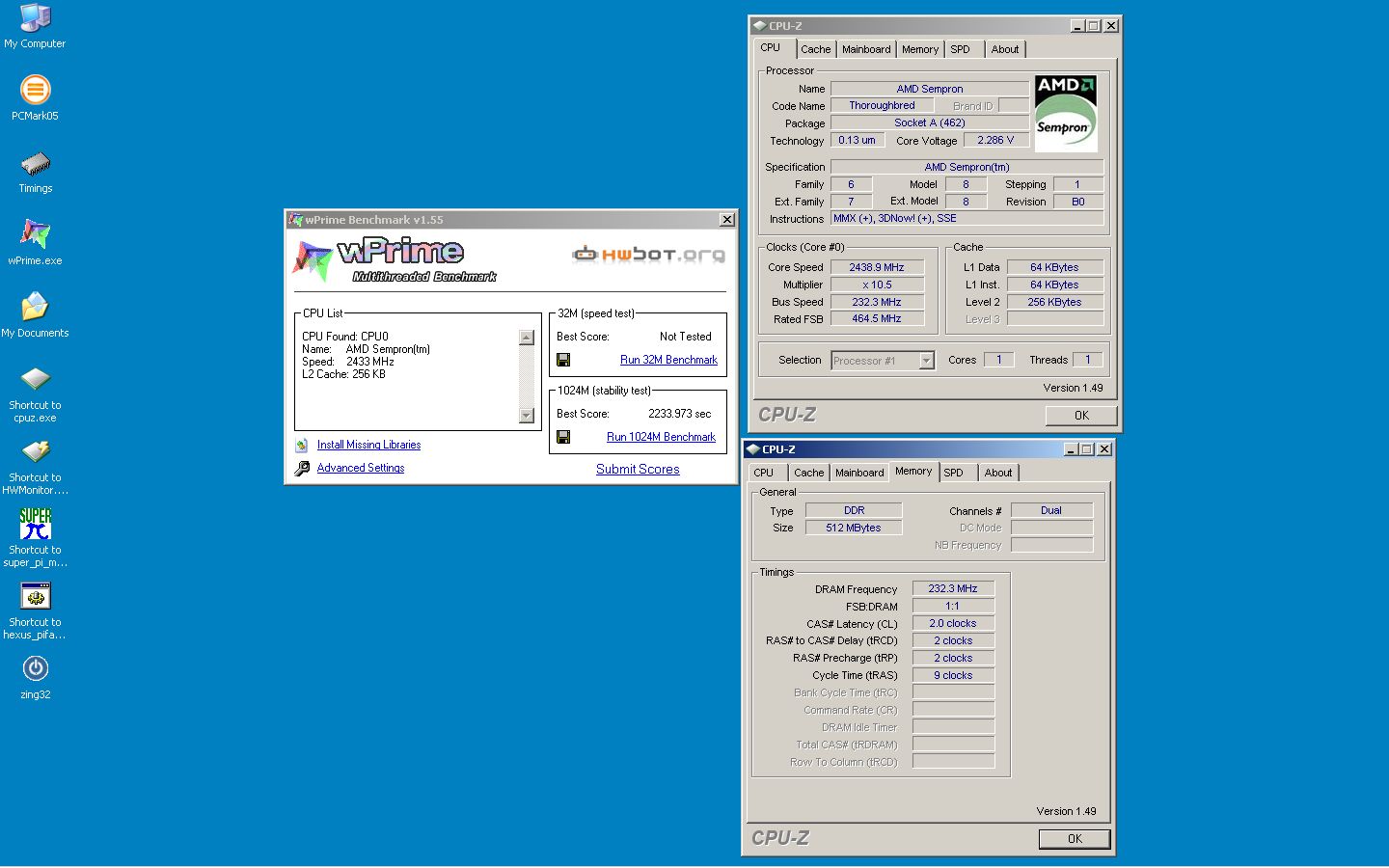The width and height of the screenshot is (1389, 868).
Task: Click the floppy save icon for 1024M test
Action: [x=563, y=437]
